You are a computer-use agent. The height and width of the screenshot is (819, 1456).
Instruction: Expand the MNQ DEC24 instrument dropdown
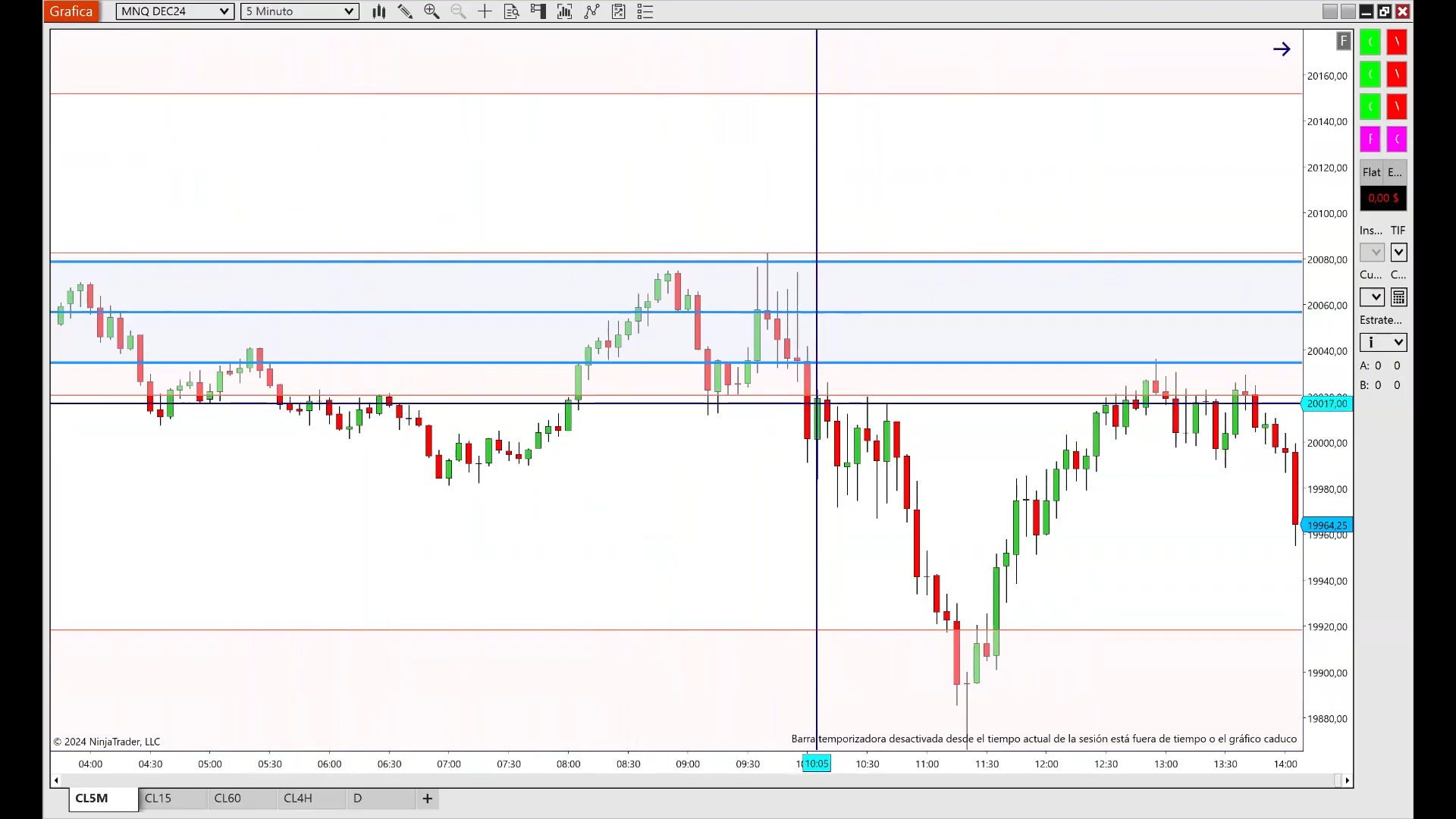click(175, 11)
